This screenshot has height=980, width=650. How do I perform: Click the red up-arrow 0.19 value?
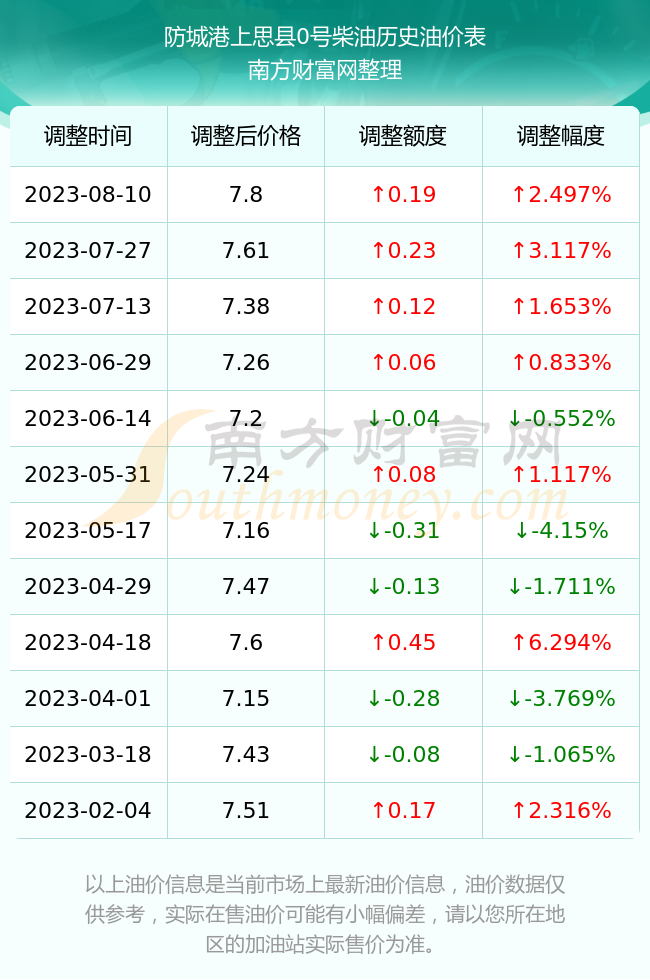403,194
